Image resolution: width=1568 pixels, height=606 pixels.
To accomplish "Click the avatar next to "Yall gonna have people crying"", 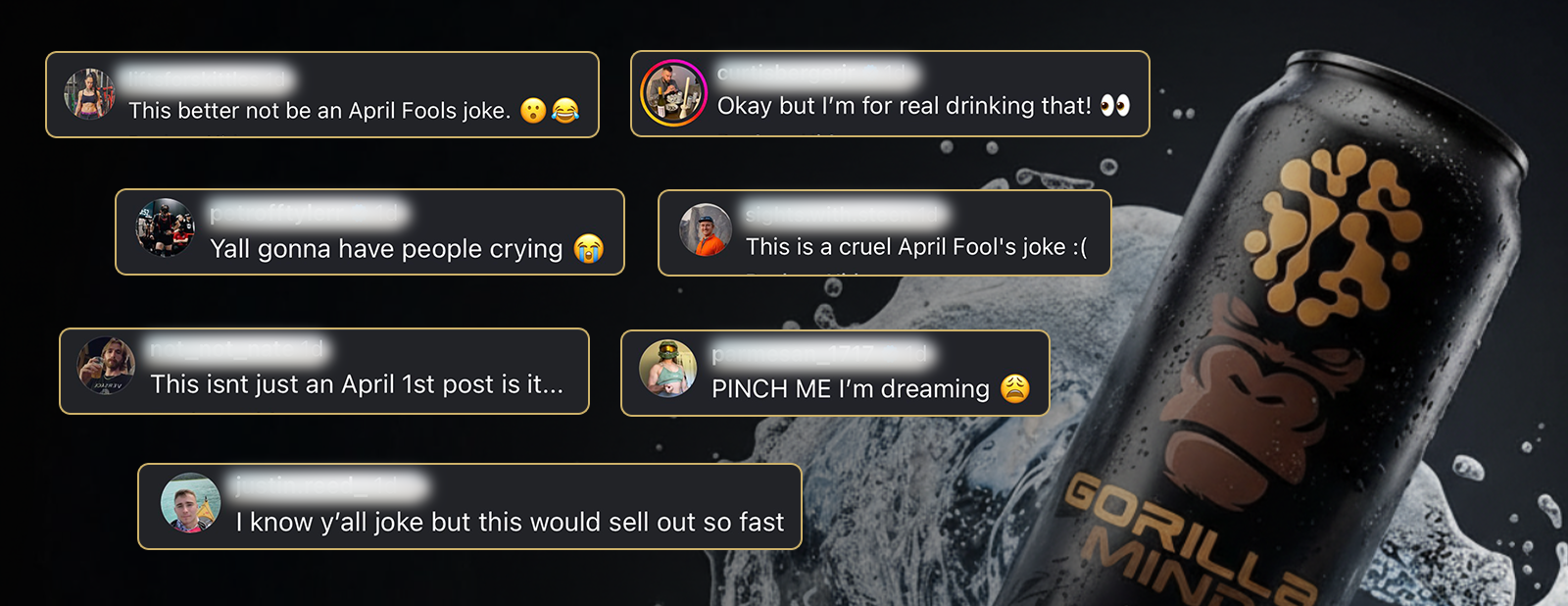I will (165, 227).
